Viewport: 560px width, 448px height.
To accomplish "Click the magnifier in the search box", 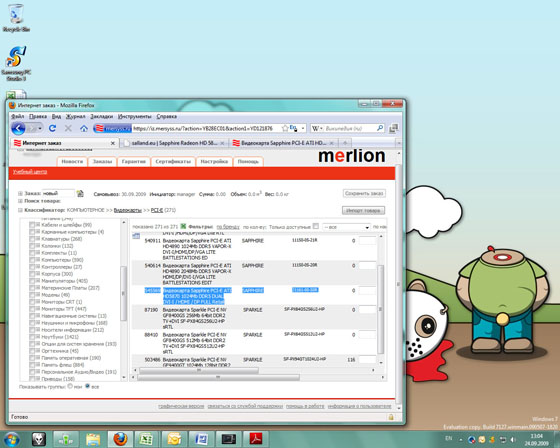I will point(380,128).
